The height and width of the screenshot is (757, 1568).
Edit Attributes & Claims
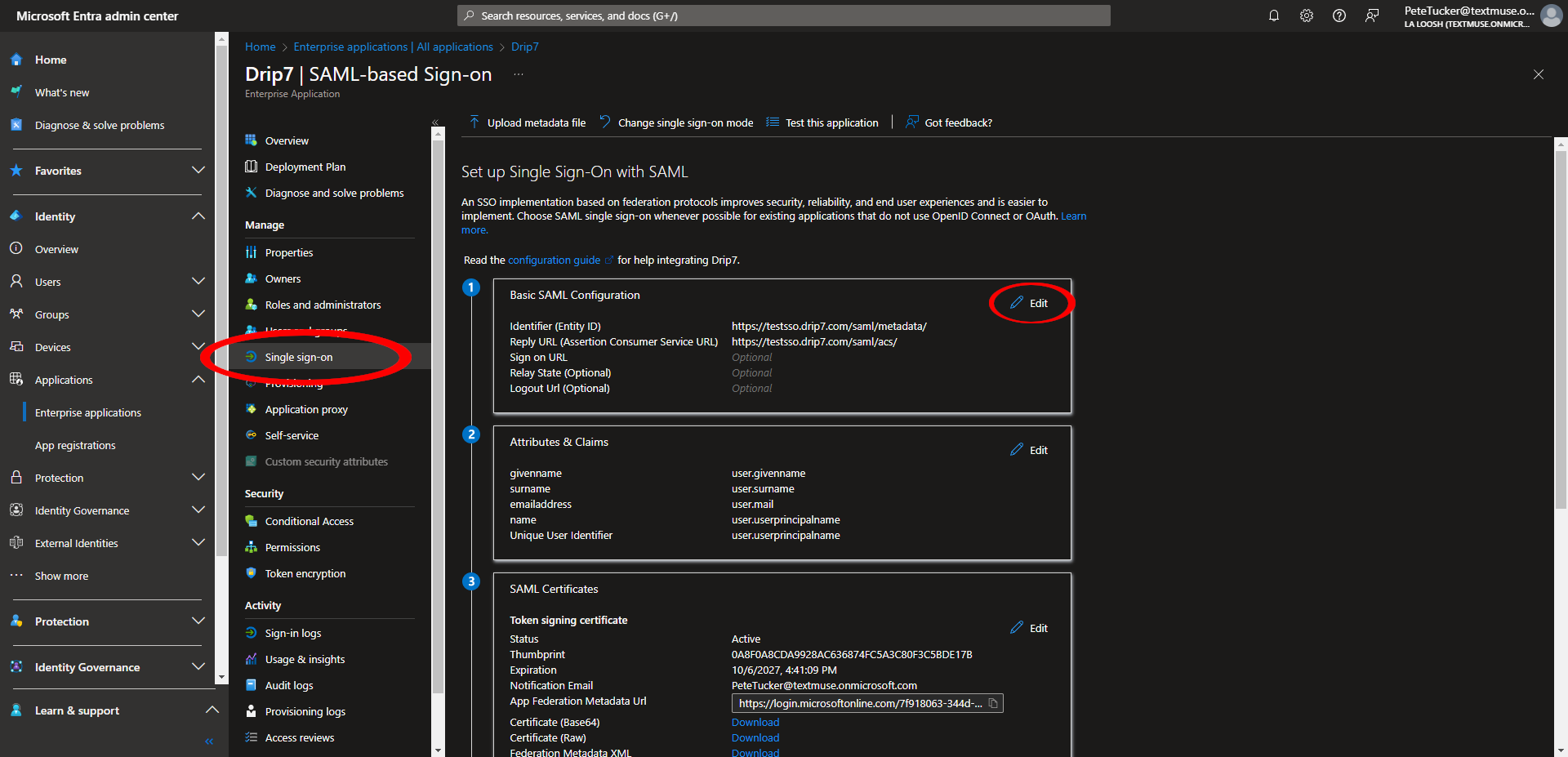[x=1029, y=450]
